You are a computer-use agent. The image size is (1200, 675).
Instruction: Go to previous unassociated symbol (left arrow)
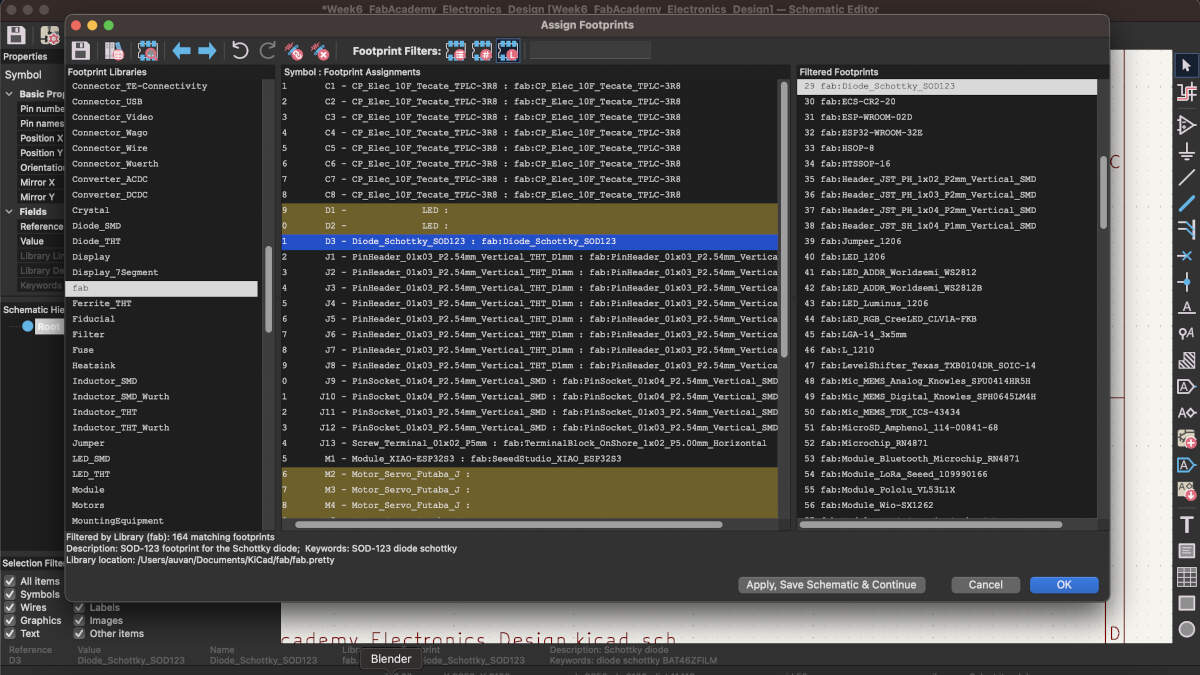(x=181, y=50)
